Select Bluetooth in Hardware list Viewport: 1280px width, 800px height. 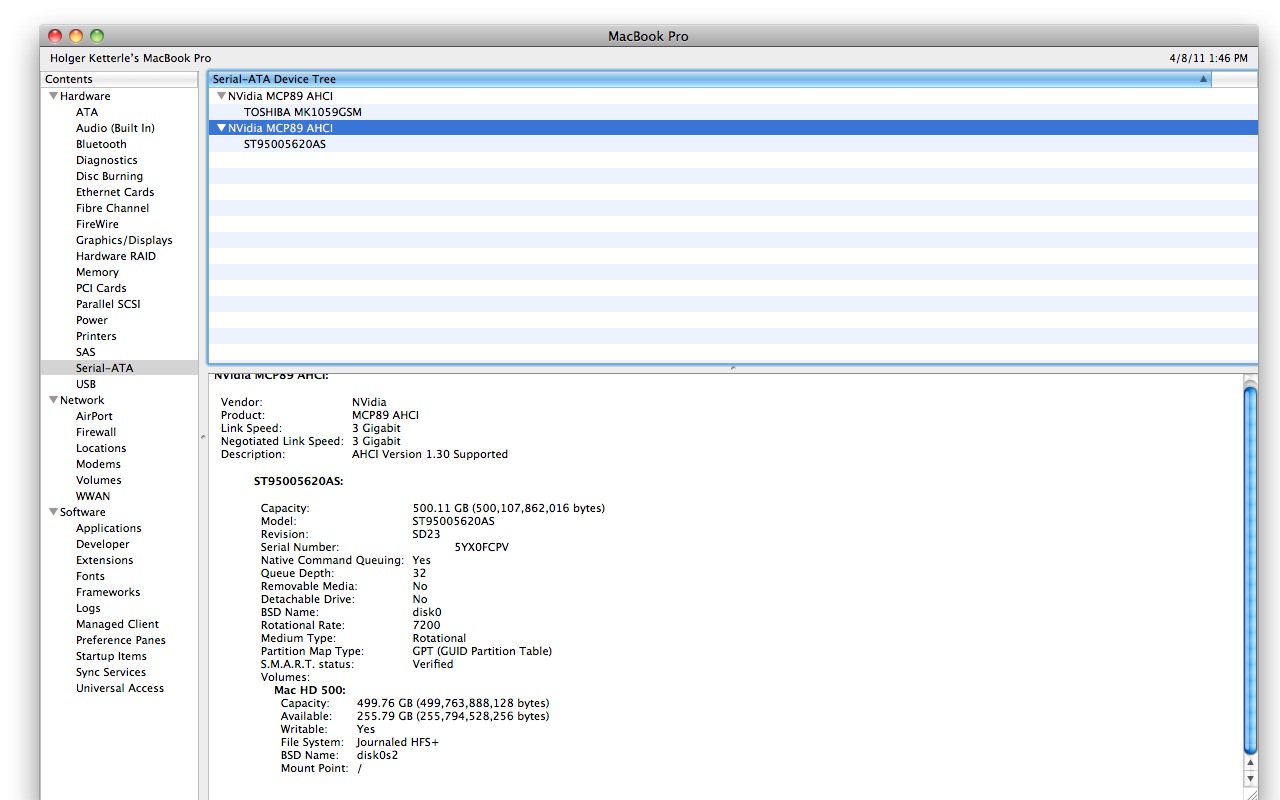pyautogui.click(x=101, y=144)
